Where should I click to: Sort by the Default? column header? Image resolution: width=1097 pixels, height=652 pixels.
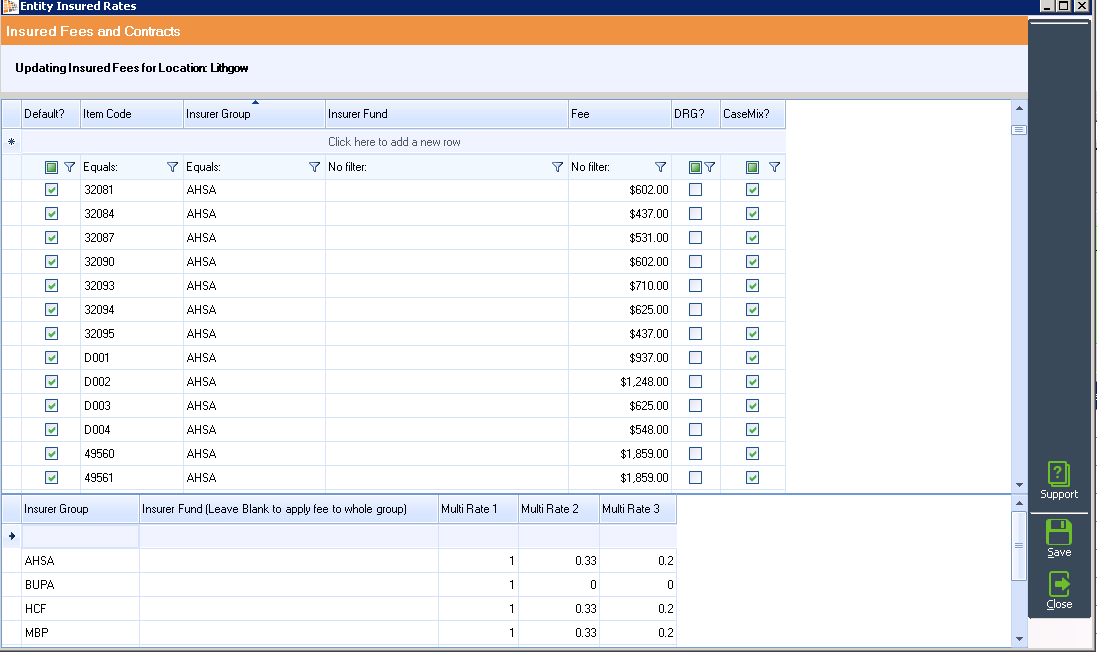click(x=50, y=114)
